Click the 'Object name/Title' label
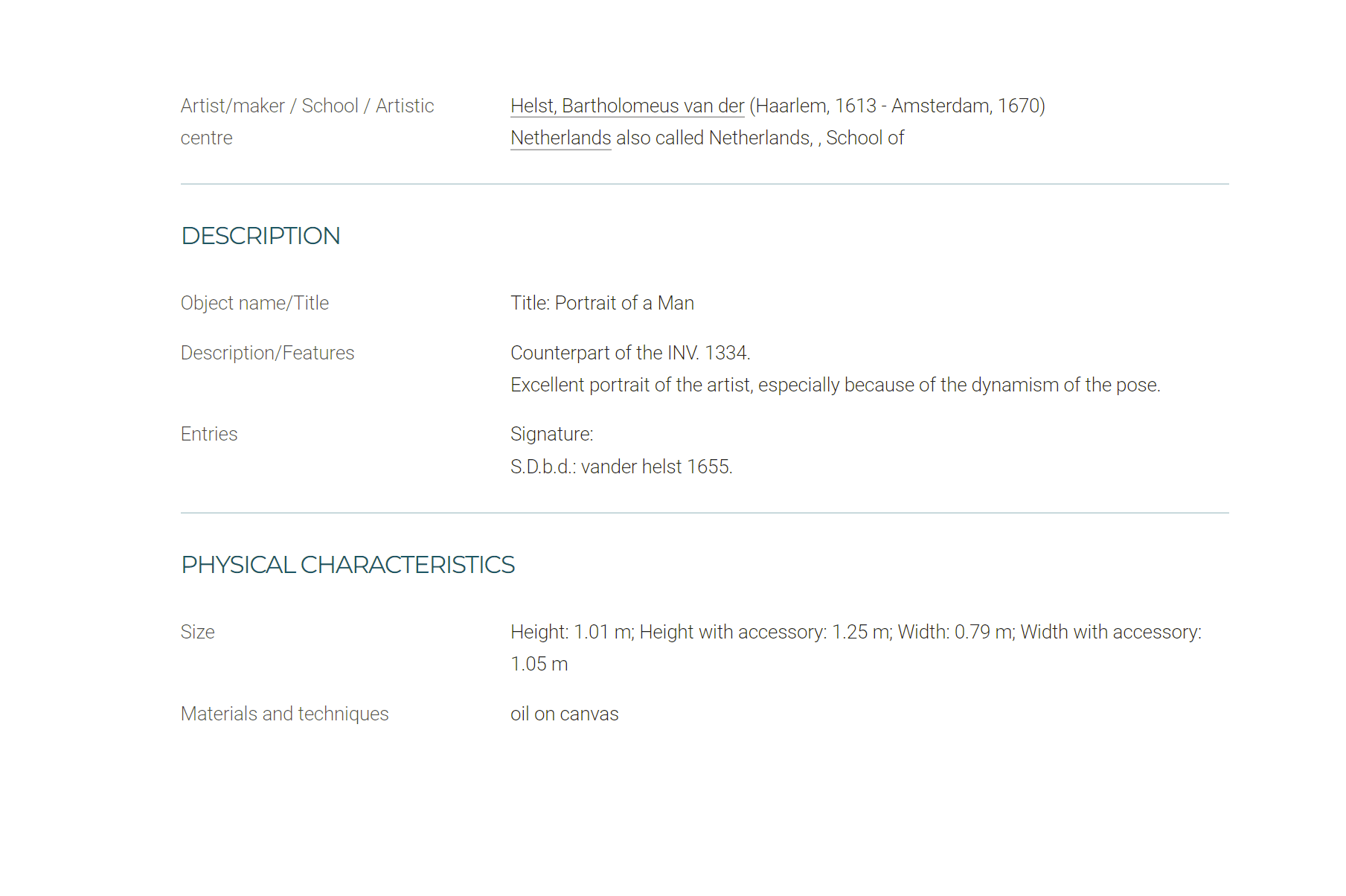The height and width of the screenshot is (896, 1346). pos(254,303)
